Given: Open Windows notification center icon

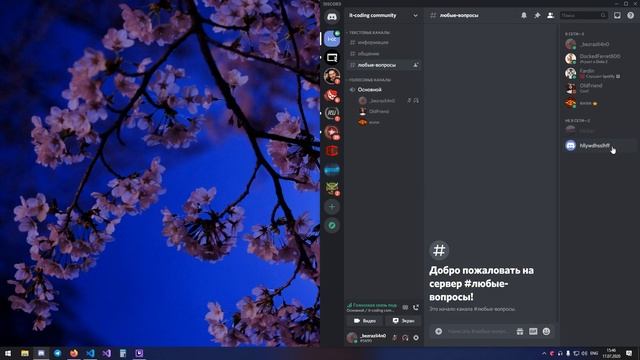Looking at the screenshot, I should tap(629, 353).
